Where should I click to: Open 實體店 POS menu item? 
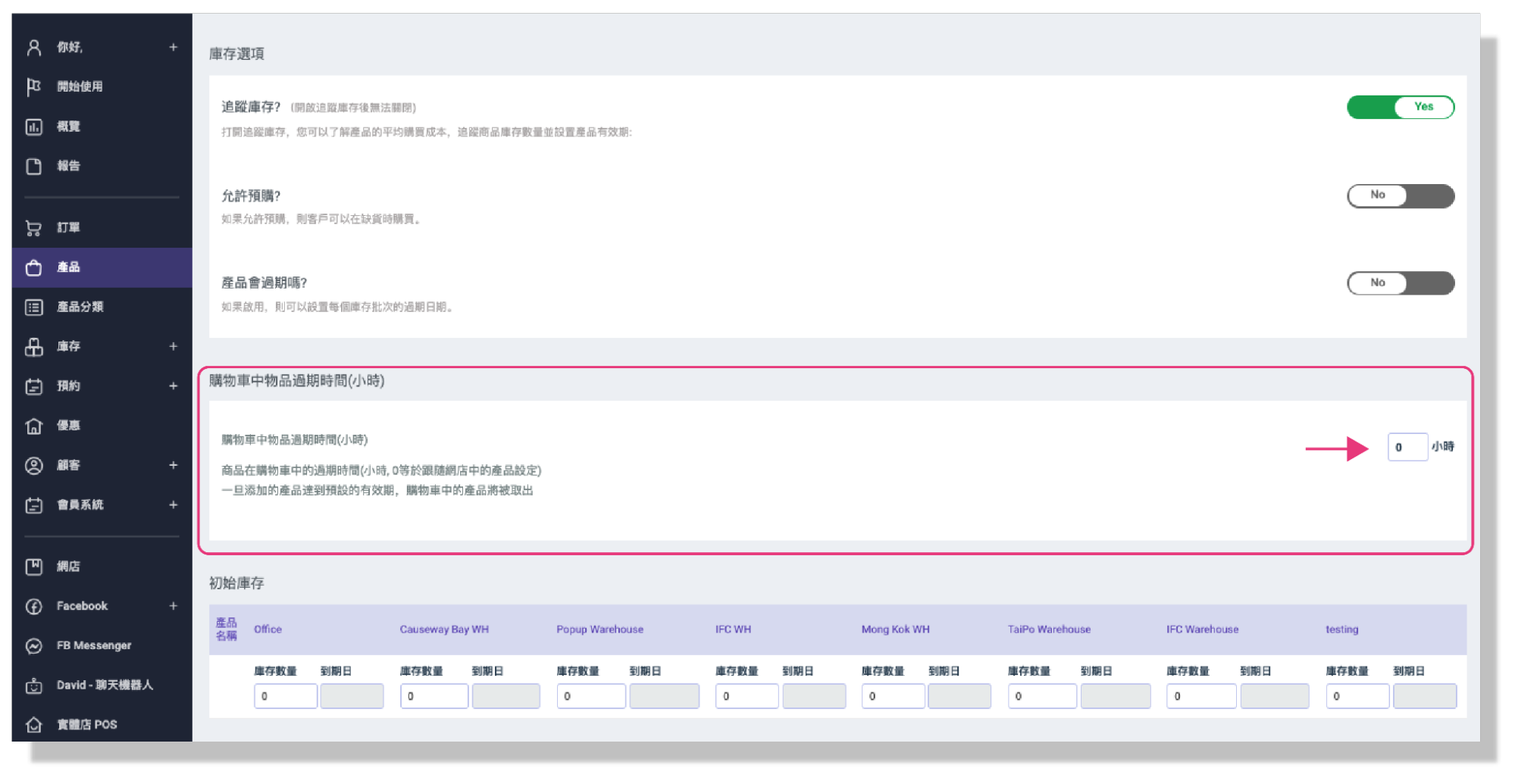pyautogui.click(x=102, y=724)
